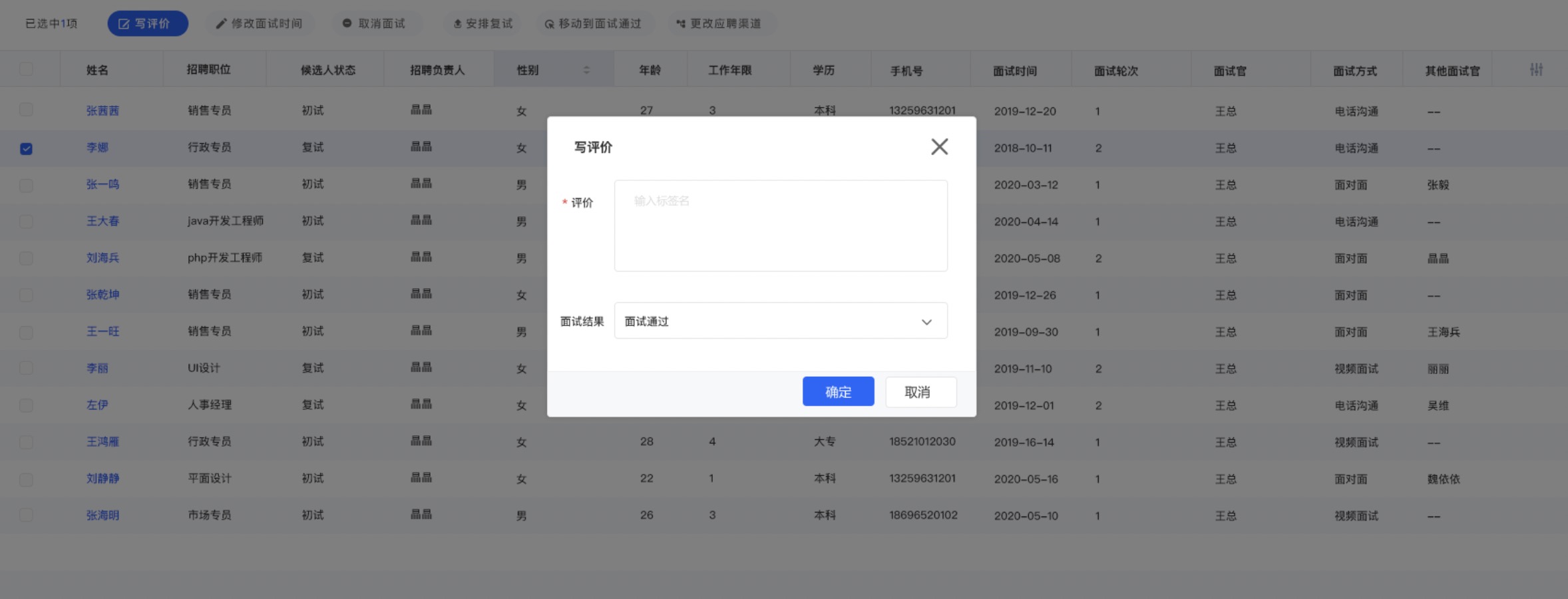Check the checkbox for 张茜茜 row
1568x599 pixels.
26,110
